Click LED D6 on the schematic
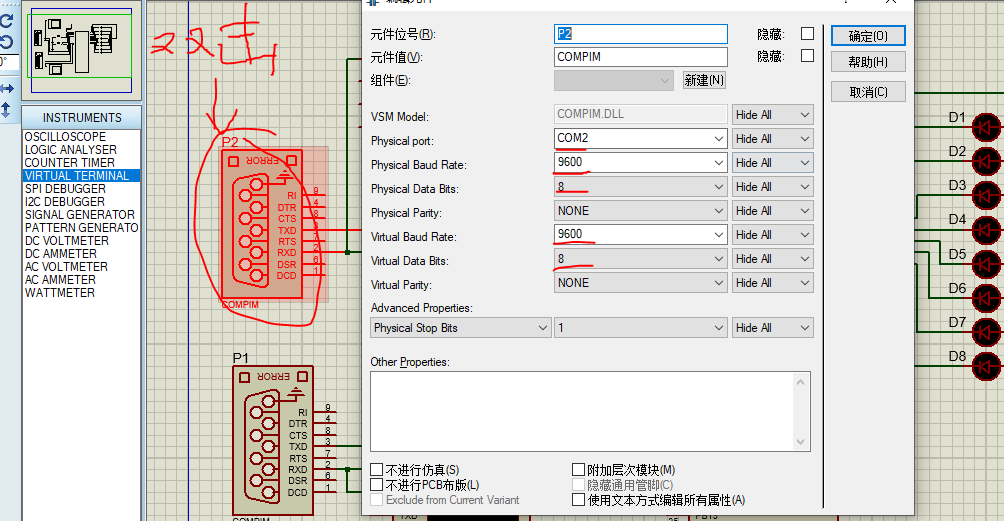1004x521 pixels. click(986, 298)
